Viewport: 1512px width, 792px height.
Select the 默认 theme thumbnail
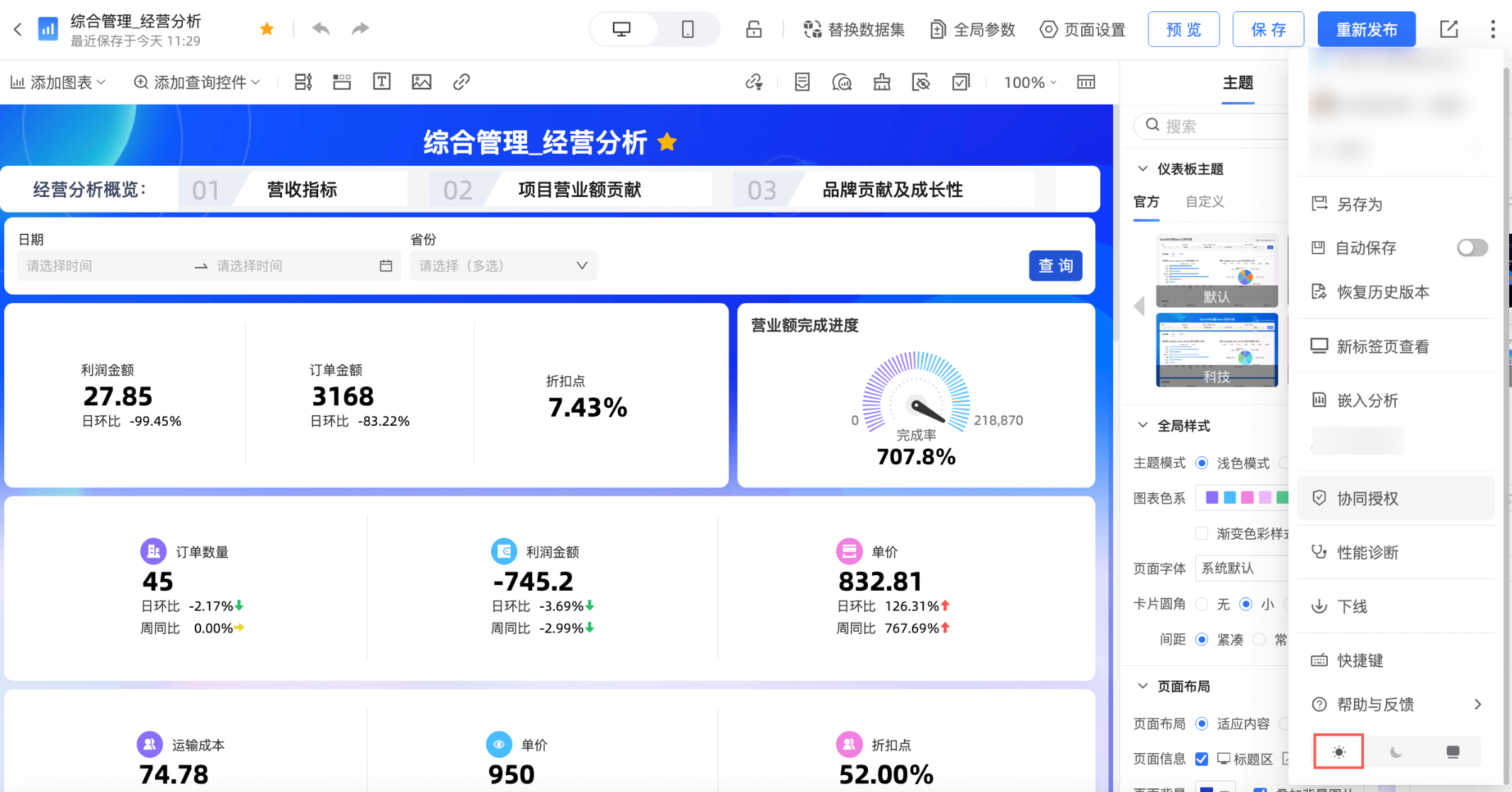(x=1217, y=270)
